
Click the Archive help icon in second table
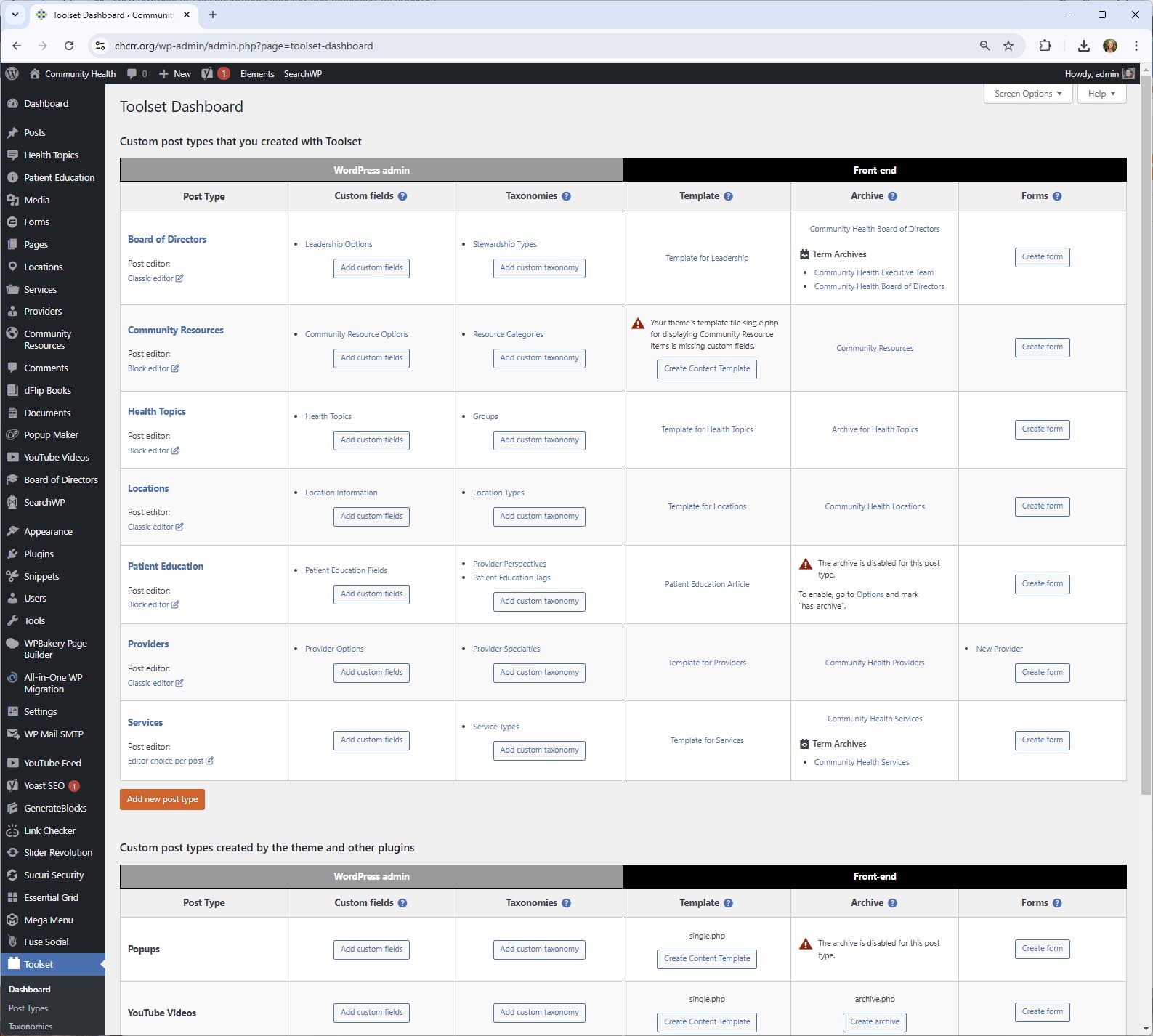(892, 903)
